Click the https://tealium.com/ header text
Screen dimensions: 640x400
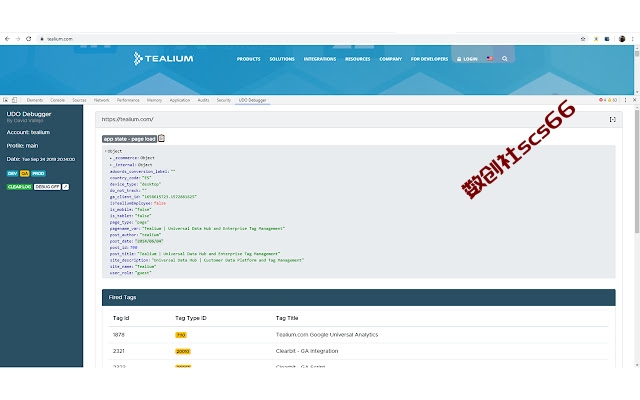click(127, 119)
